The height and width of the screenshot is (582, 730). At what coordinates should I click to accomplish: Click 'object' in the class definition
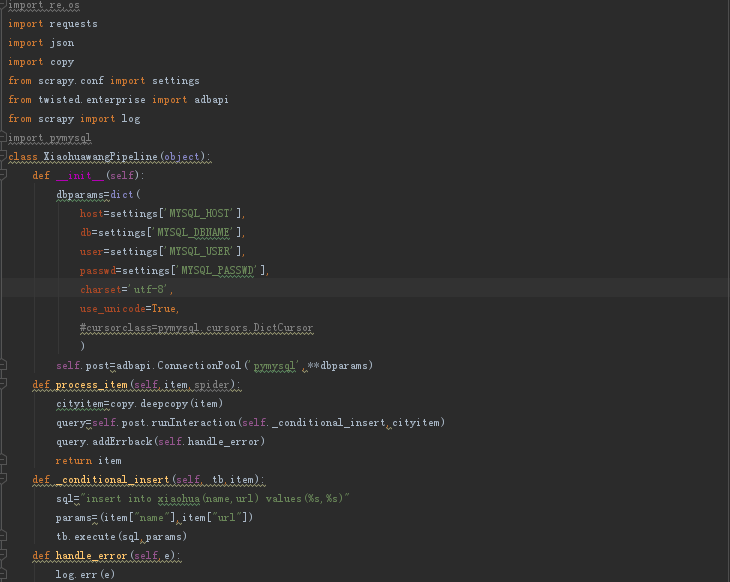182,157
